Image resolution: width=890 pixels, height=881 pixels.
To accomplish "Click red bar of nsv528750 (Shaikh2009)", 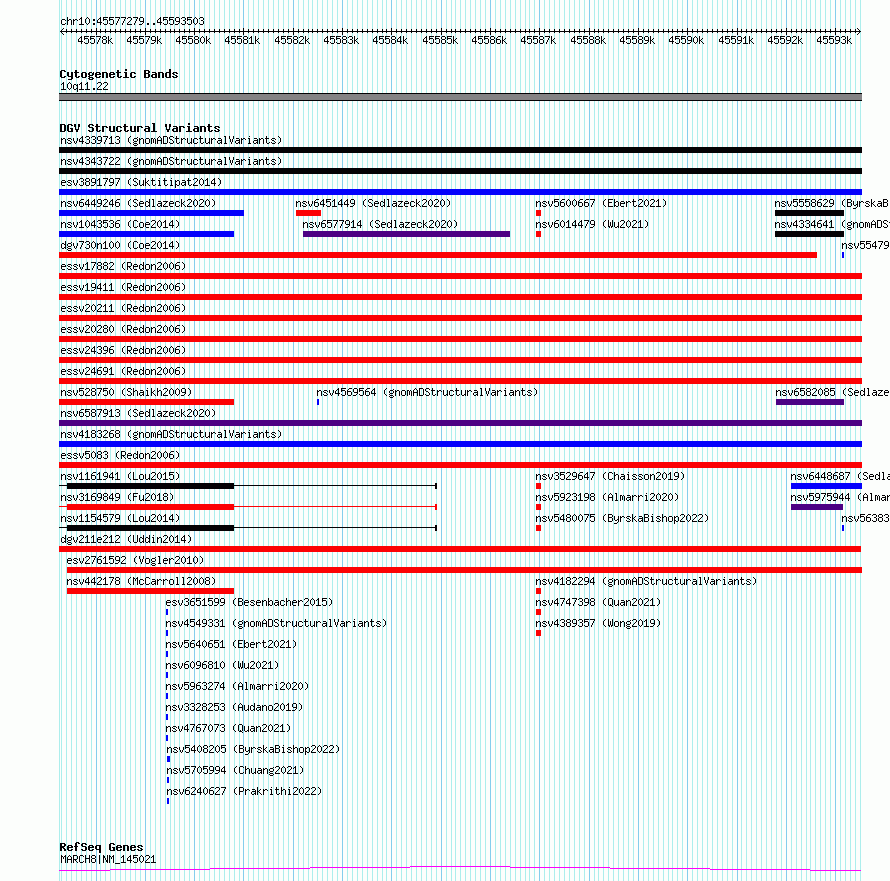I will (x=146, y=402).
